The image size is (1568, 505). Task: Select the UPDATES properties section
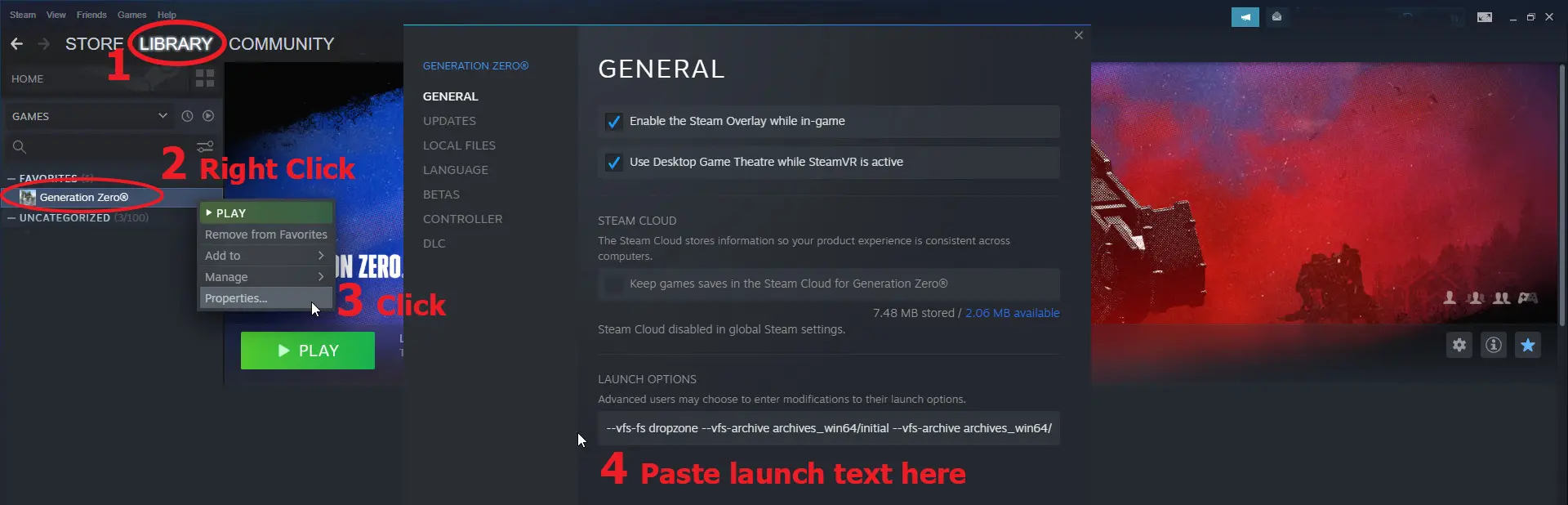[x=449, y=121]
